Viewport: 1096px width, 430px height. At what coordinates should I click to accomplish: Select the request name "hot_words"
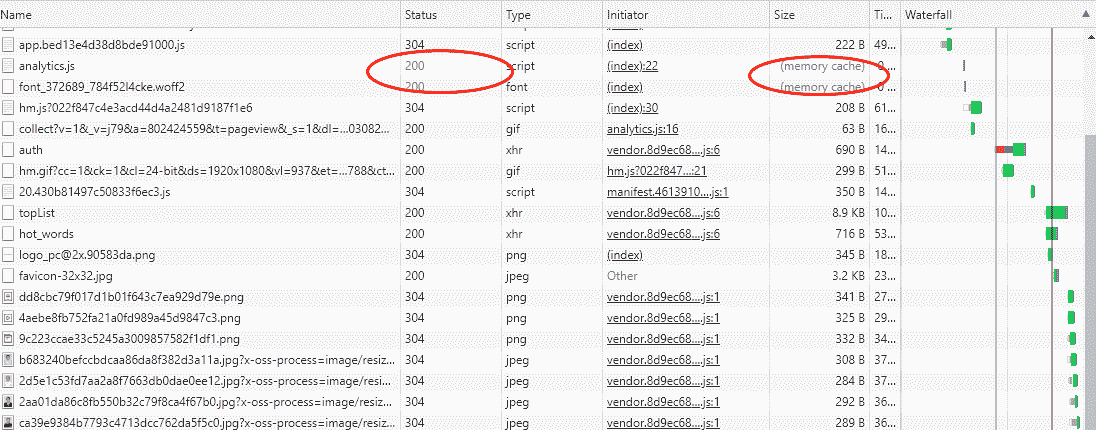(x=46, y=234)
